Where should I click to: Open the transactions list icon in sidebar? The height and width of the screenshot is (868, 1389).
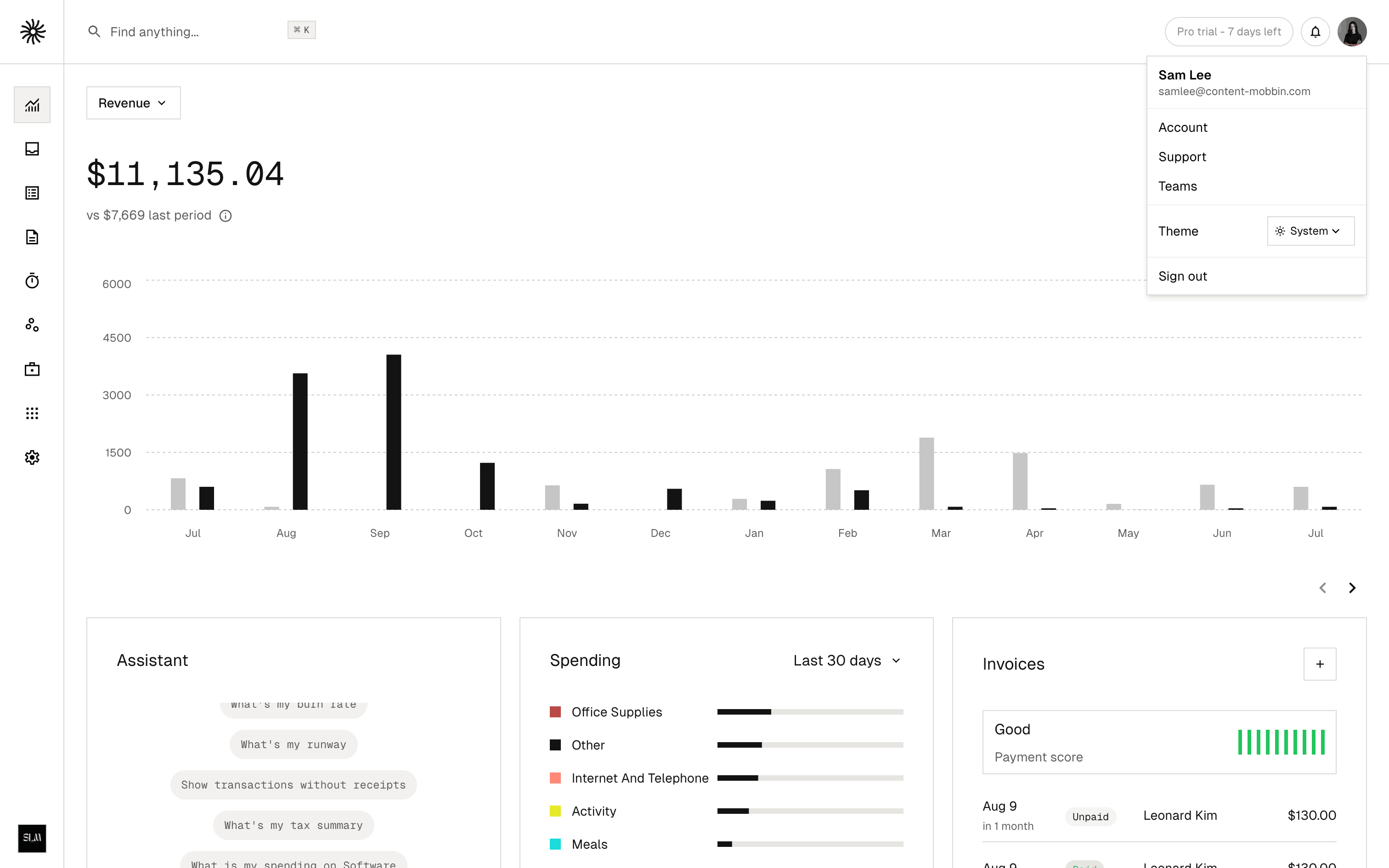tap(32, 193)
